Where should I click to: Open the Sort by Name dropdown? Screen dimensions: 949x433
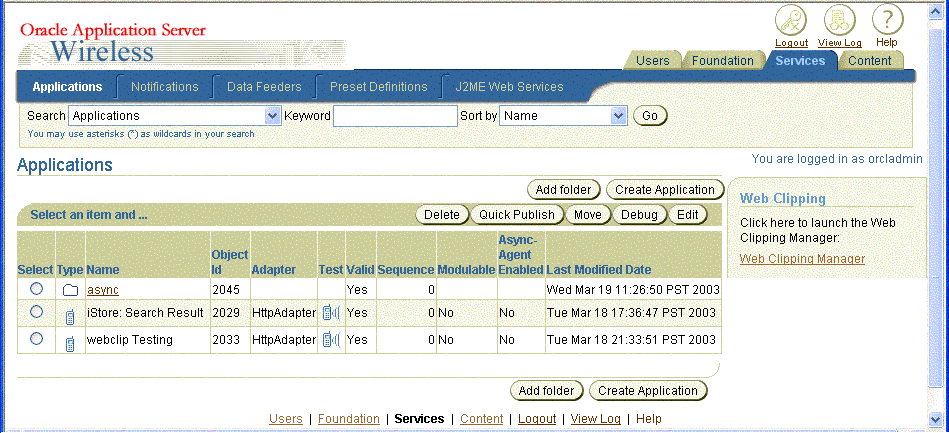click(x=563, y=116)
